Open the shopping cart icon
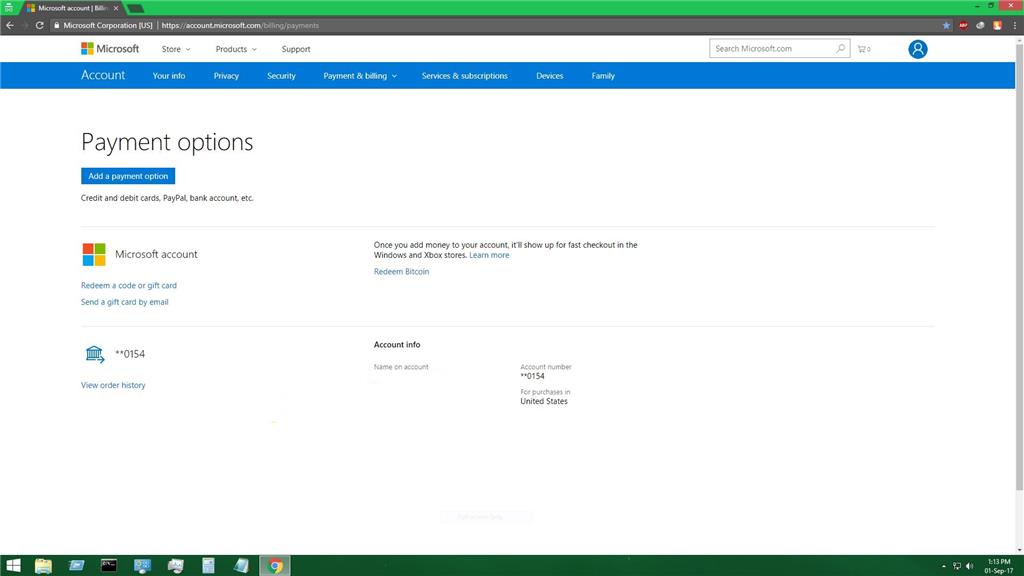 click(863, 49)
